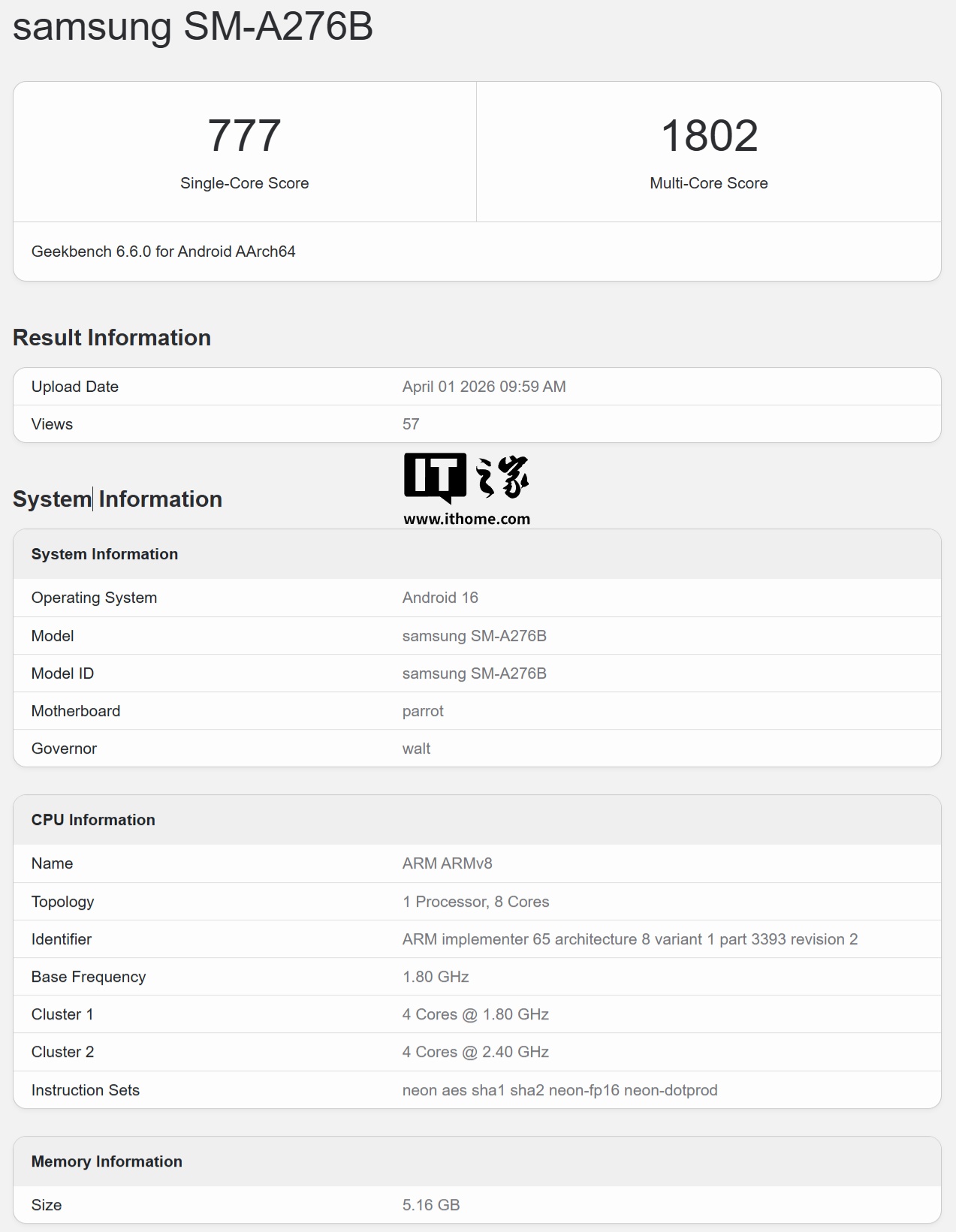
Task: Click the CPU Information table header
Action: (x=93, y=820)
